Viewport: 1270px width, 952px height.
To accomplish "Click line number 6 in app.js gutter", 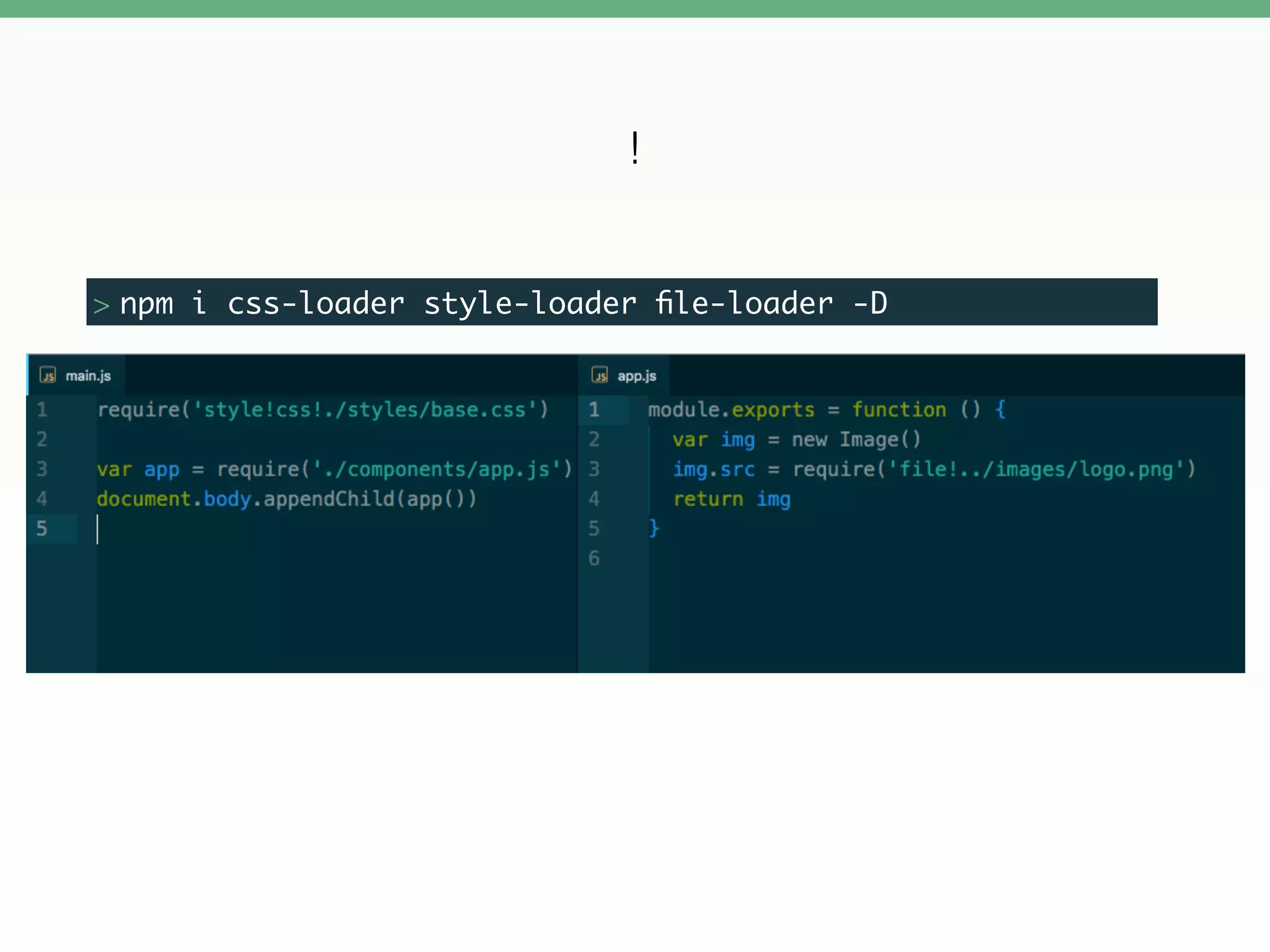I will point(594,558).
